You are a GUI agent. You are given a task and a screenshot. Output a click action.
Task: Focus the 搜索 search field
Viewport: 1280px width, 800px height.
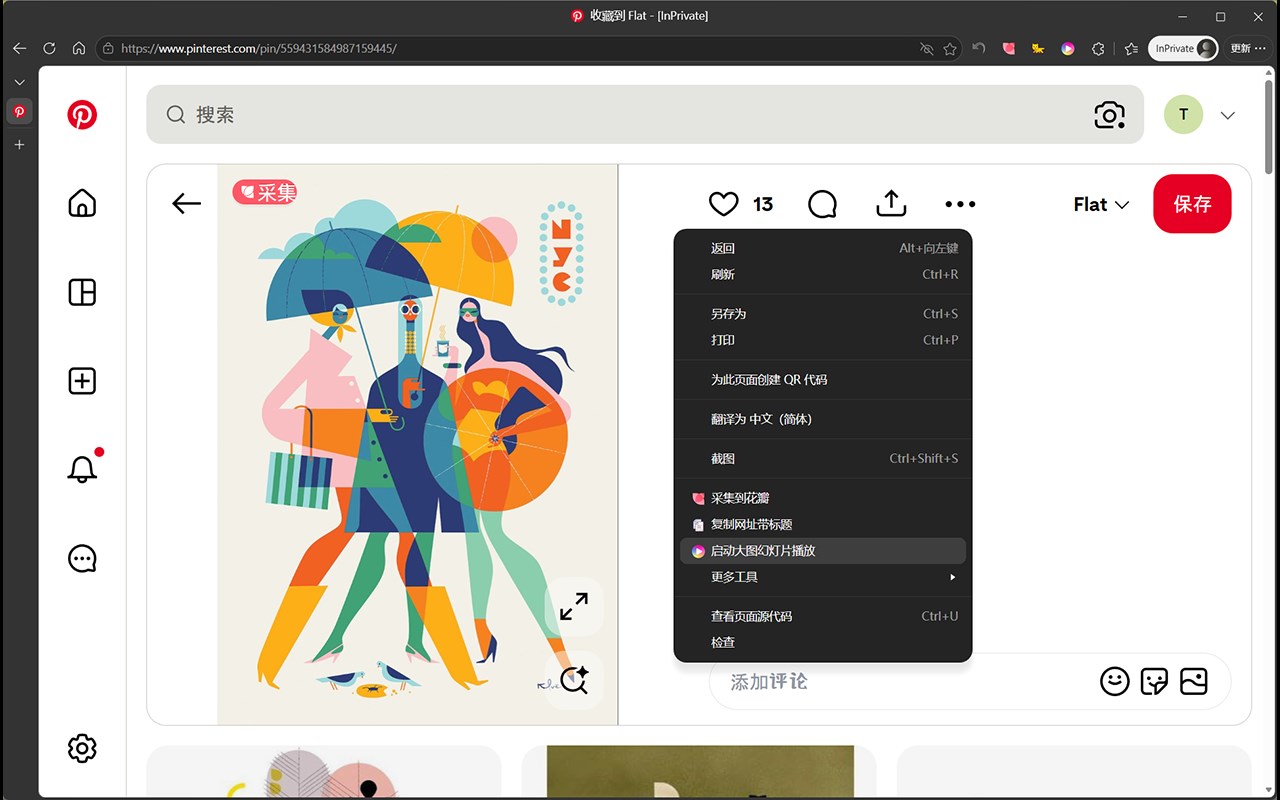[645, 115]
